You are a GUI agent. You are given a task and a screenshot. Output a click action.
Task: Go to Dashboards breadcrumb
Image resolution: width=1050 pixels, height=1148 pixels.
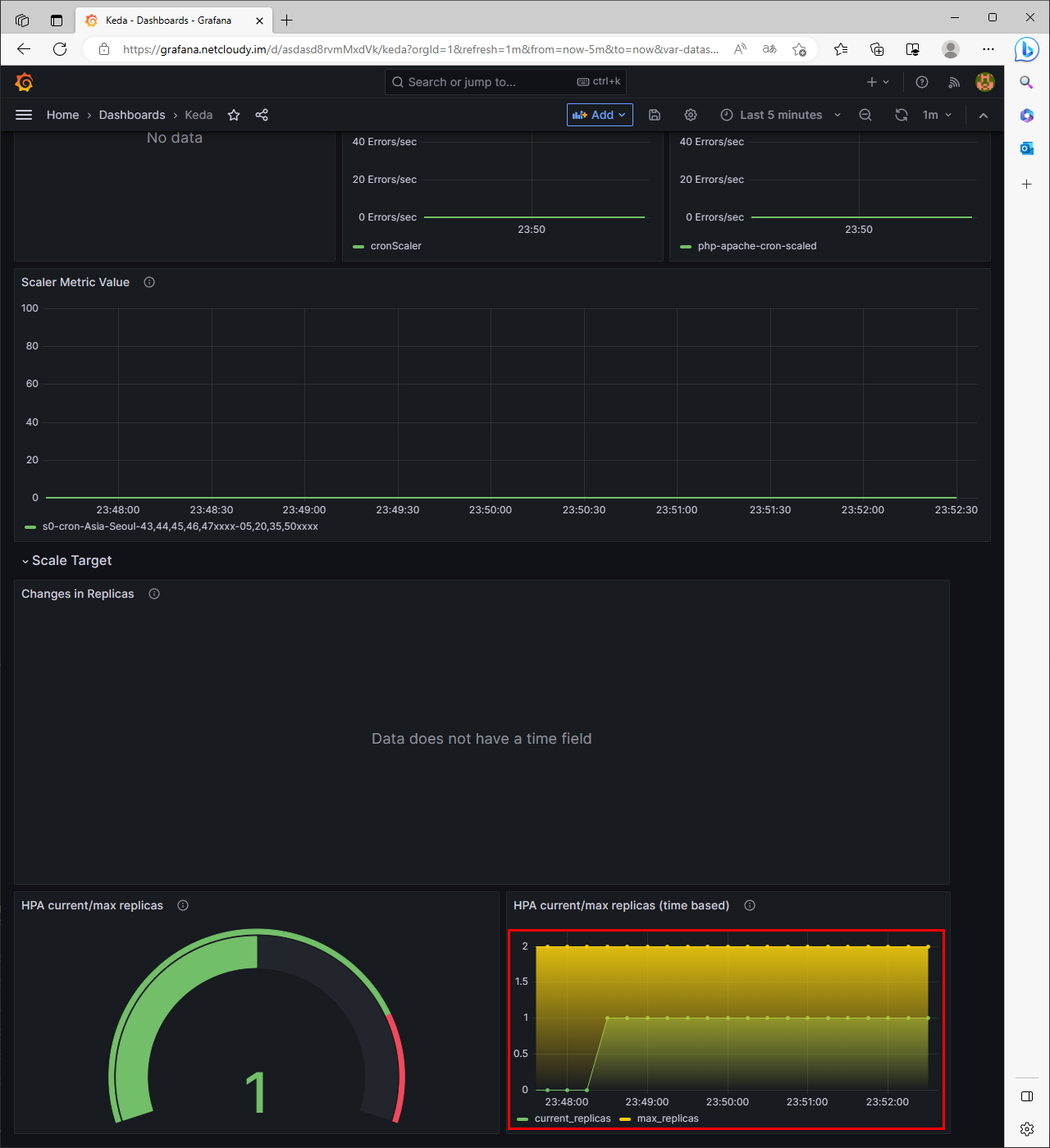pyautogui.click(x=132, y=115)
